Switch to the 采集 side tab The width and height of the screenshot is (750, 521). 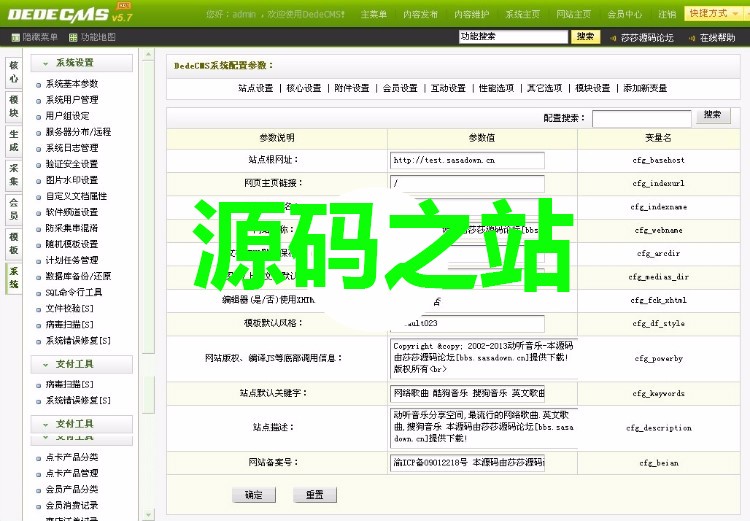14,175
